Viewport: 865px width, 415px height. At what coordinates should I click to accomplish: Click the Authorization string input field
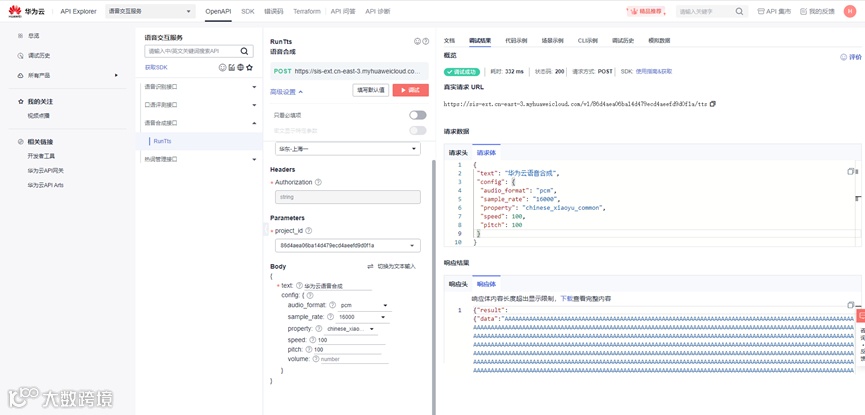[x=348, y=197]
